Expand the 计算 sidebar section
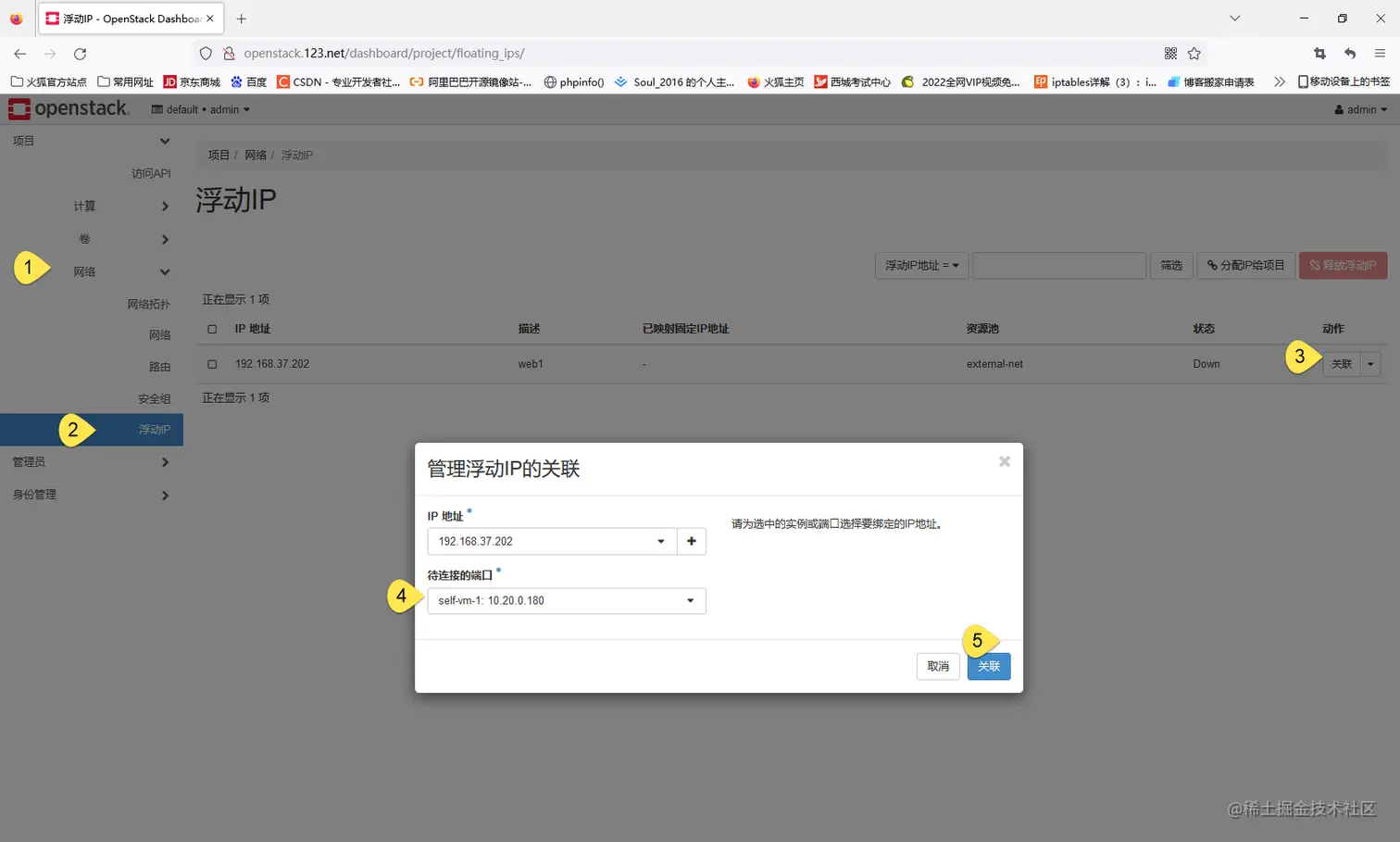The width and height of the screenshot is (1400, 842). click(x=92, y=206)
